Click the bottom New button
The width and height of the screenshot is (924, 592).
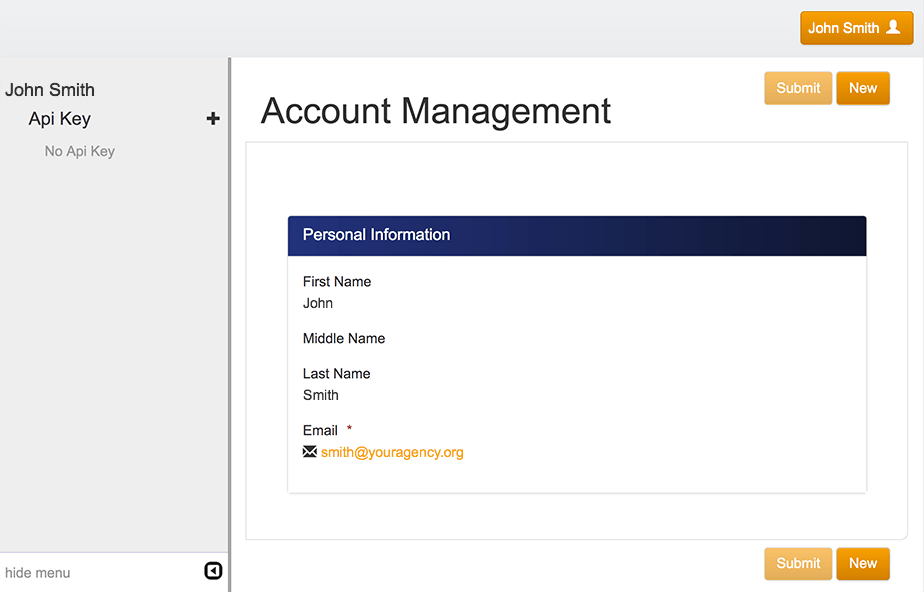pos(863,564)
